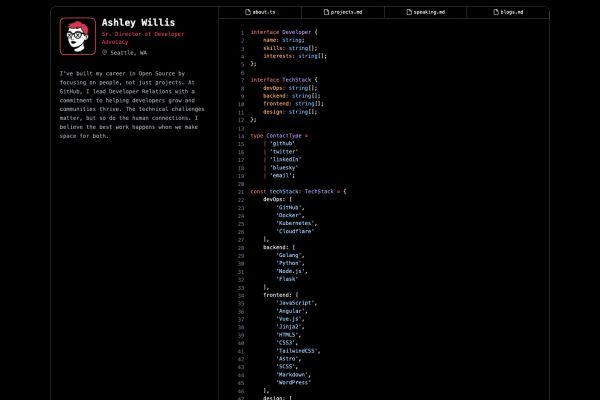600x400 pixels.
Task: Click the Seattle, WA location text
Action: tap(128, 53)
